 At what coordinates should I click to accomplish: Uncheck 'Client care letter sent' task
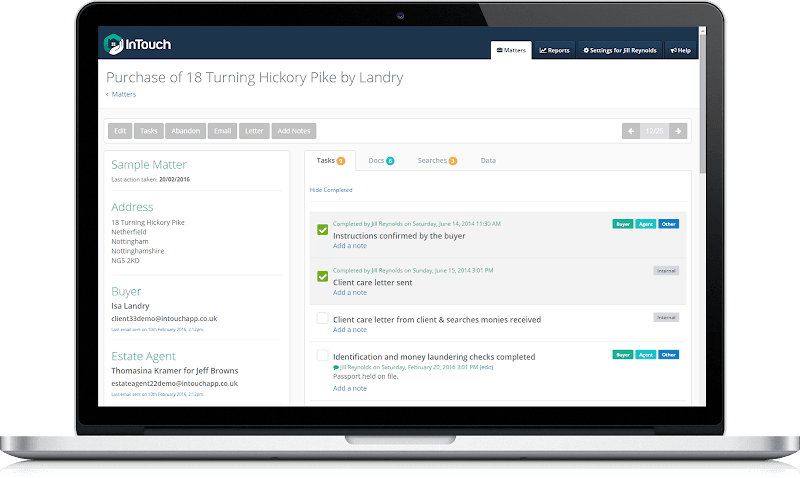322,276
